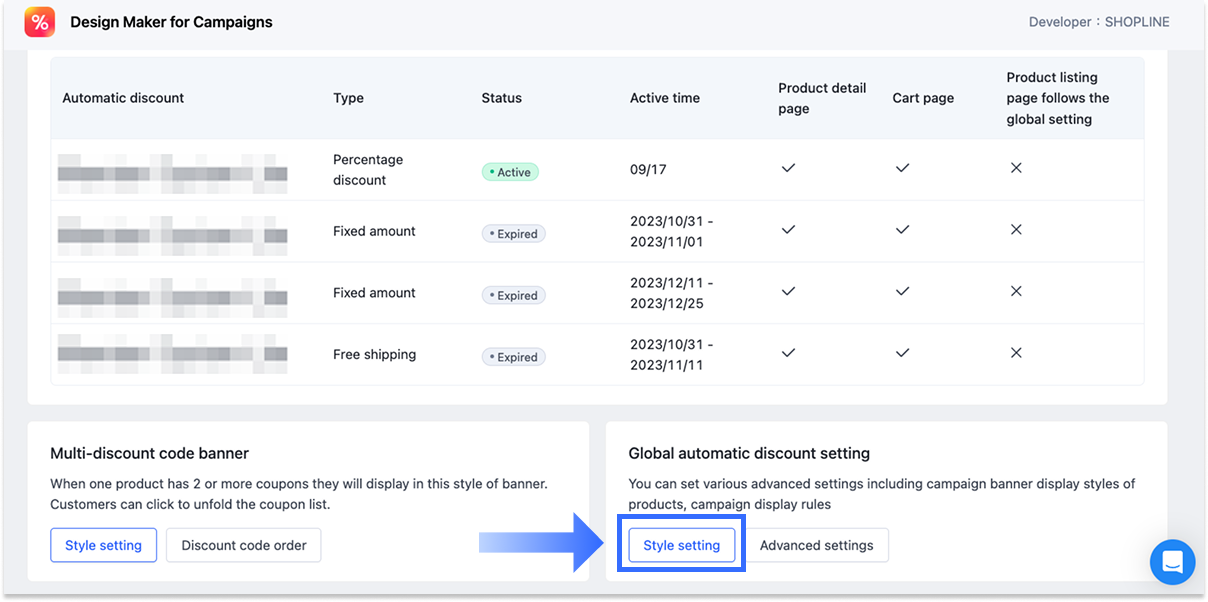Screen dimensions: 1208x602
Task: Click Expired badge in the Free shipping row
Action: click(514, 357)
